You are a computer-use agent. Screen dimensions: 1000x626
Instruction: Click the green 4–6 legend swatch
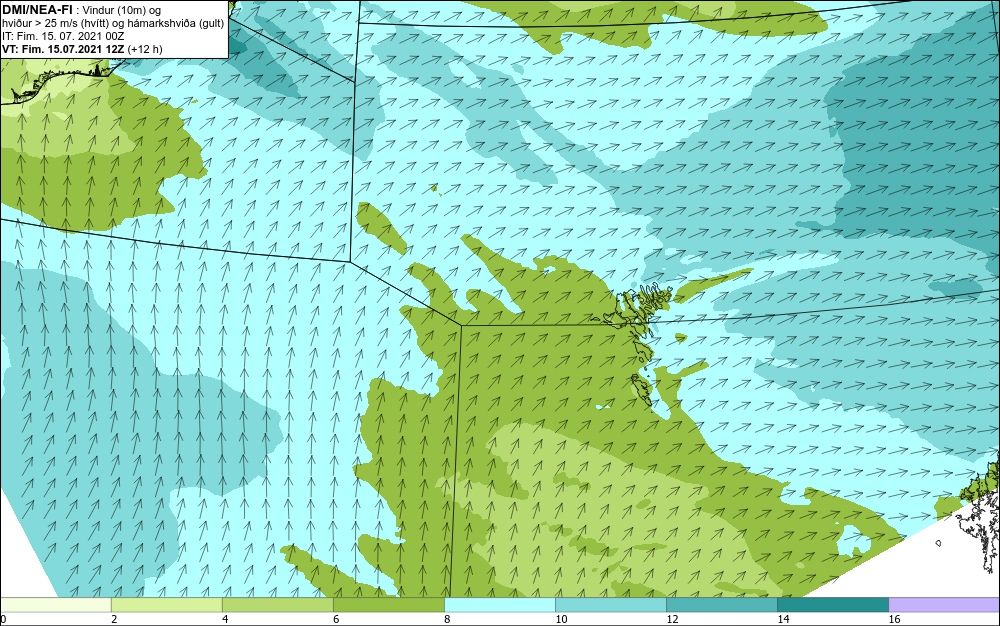click(278, 604)
